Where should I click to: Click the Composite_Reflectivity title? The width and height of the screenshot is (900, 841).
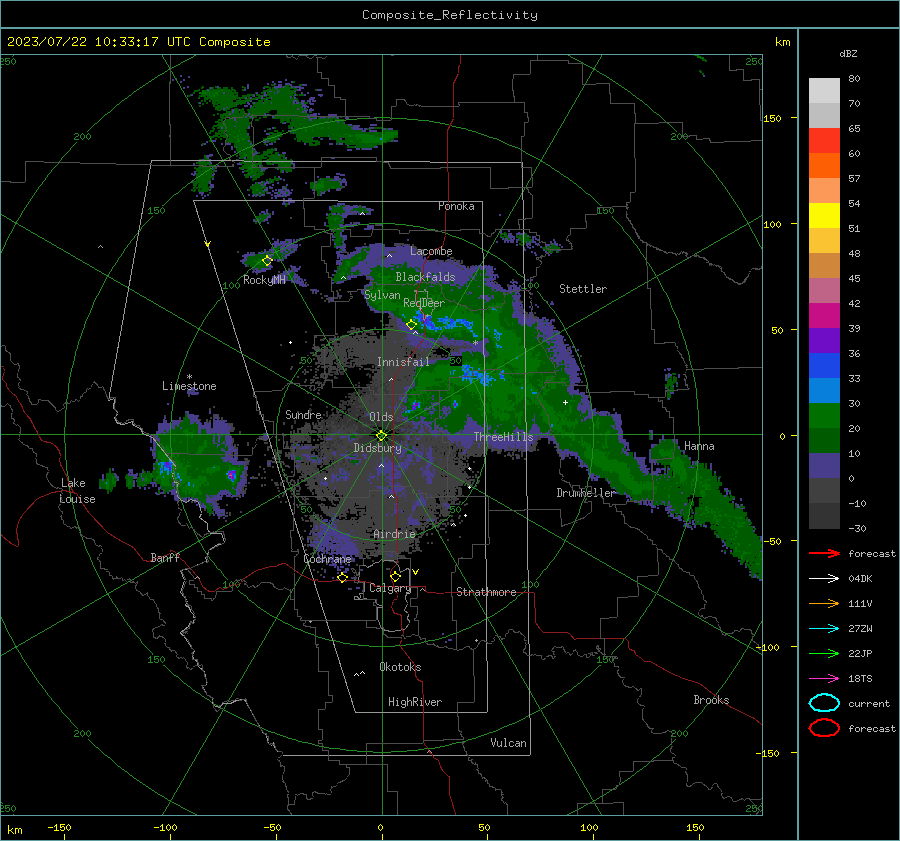coord(450,15)
